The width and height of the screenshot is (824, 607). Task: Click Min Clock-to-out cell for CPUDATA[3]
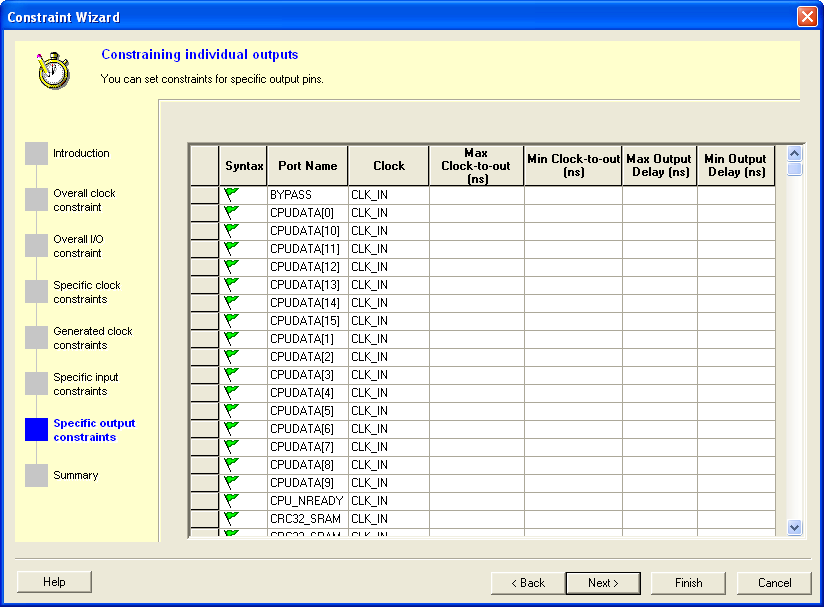[573, 375]
